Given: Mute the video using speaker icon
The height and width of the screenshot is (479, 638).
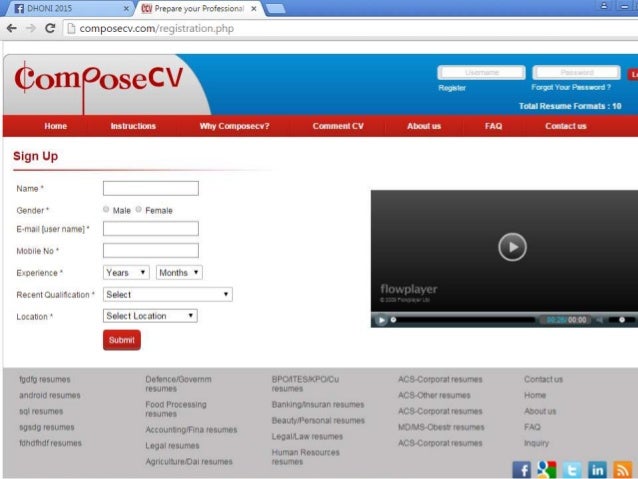Looking at the screenshot, I should [600, 320].
